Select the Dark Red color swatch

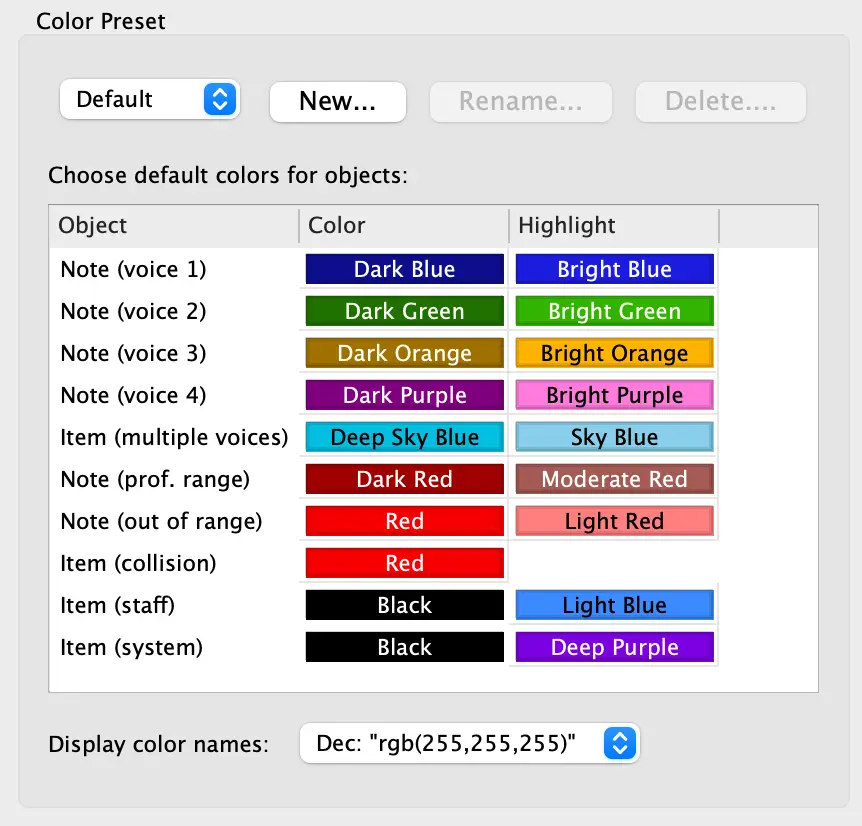(404, 479)
